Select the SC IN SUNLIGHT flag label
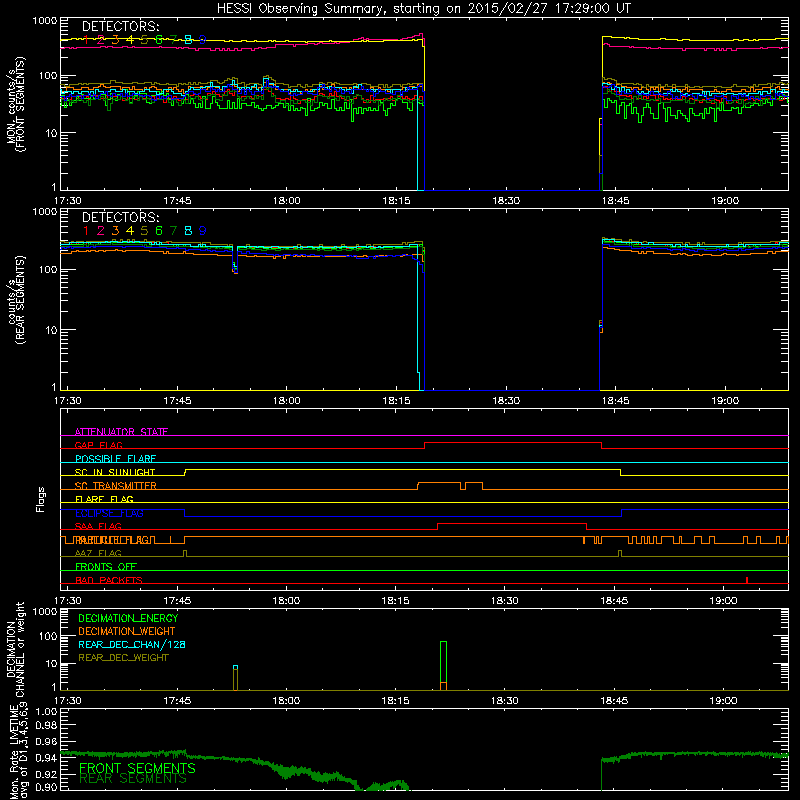Screen dimensions: 800x800 [115, 472]
